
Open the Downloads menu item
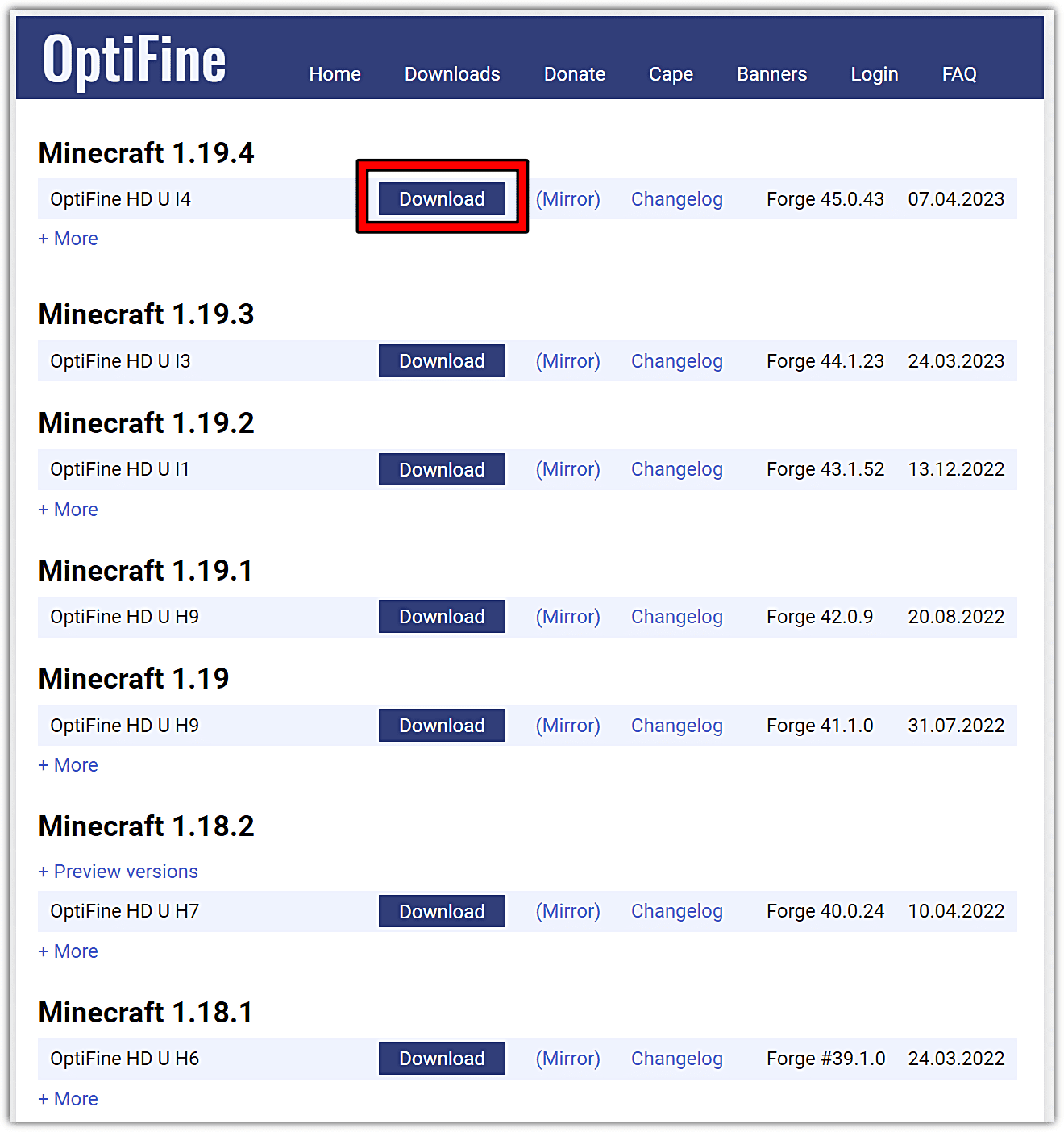click(452, 73)
